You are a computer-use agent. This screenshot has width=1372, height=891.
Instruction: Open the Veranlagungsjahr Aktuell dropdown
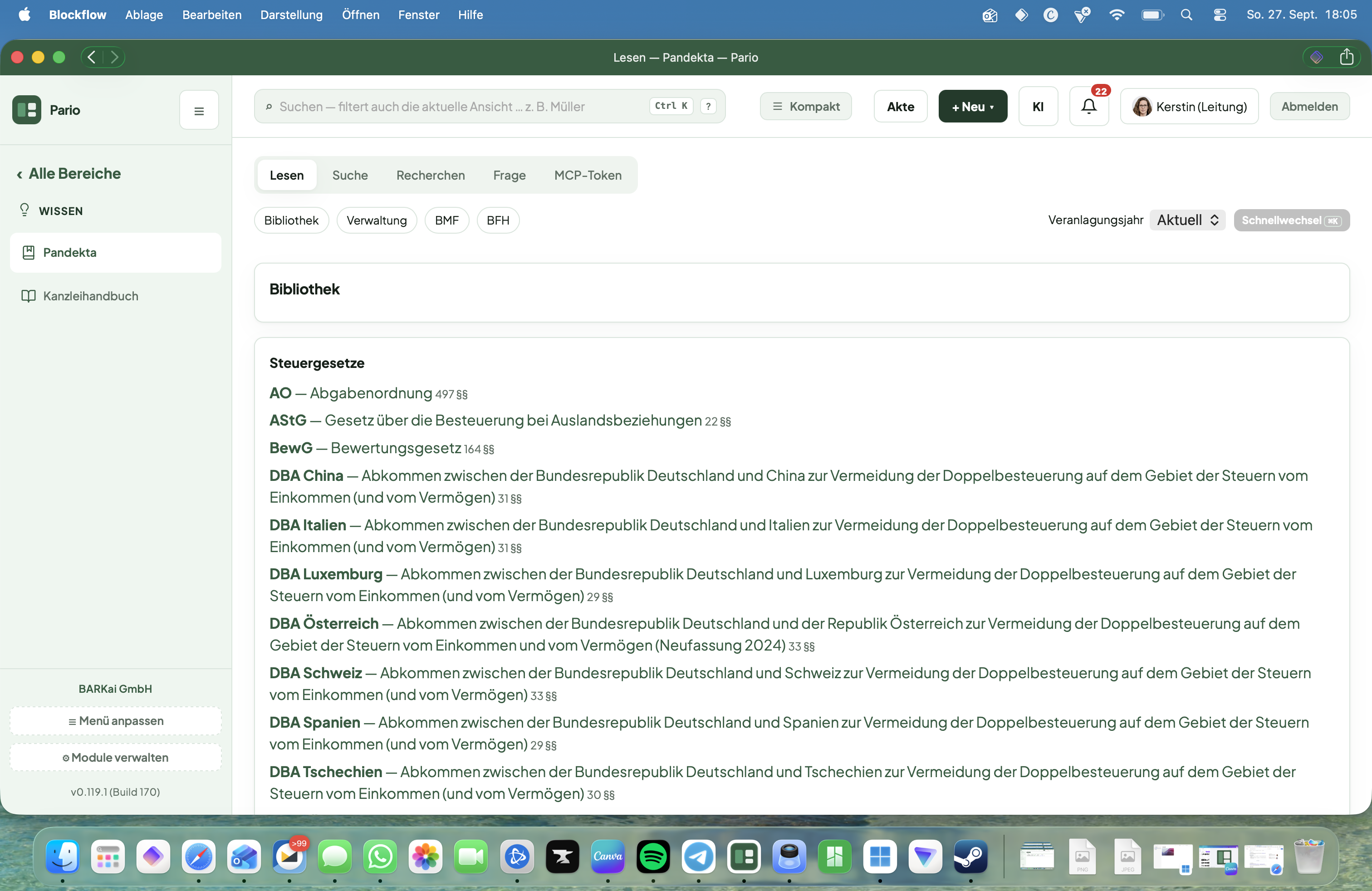(x=1187, y=220)
